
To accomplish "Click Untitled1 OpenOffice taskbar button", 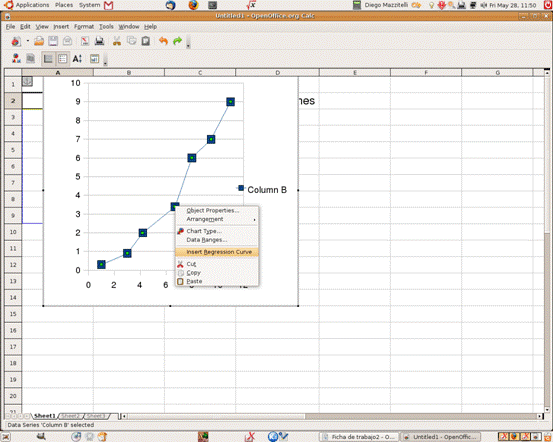I will pos(441,437).
